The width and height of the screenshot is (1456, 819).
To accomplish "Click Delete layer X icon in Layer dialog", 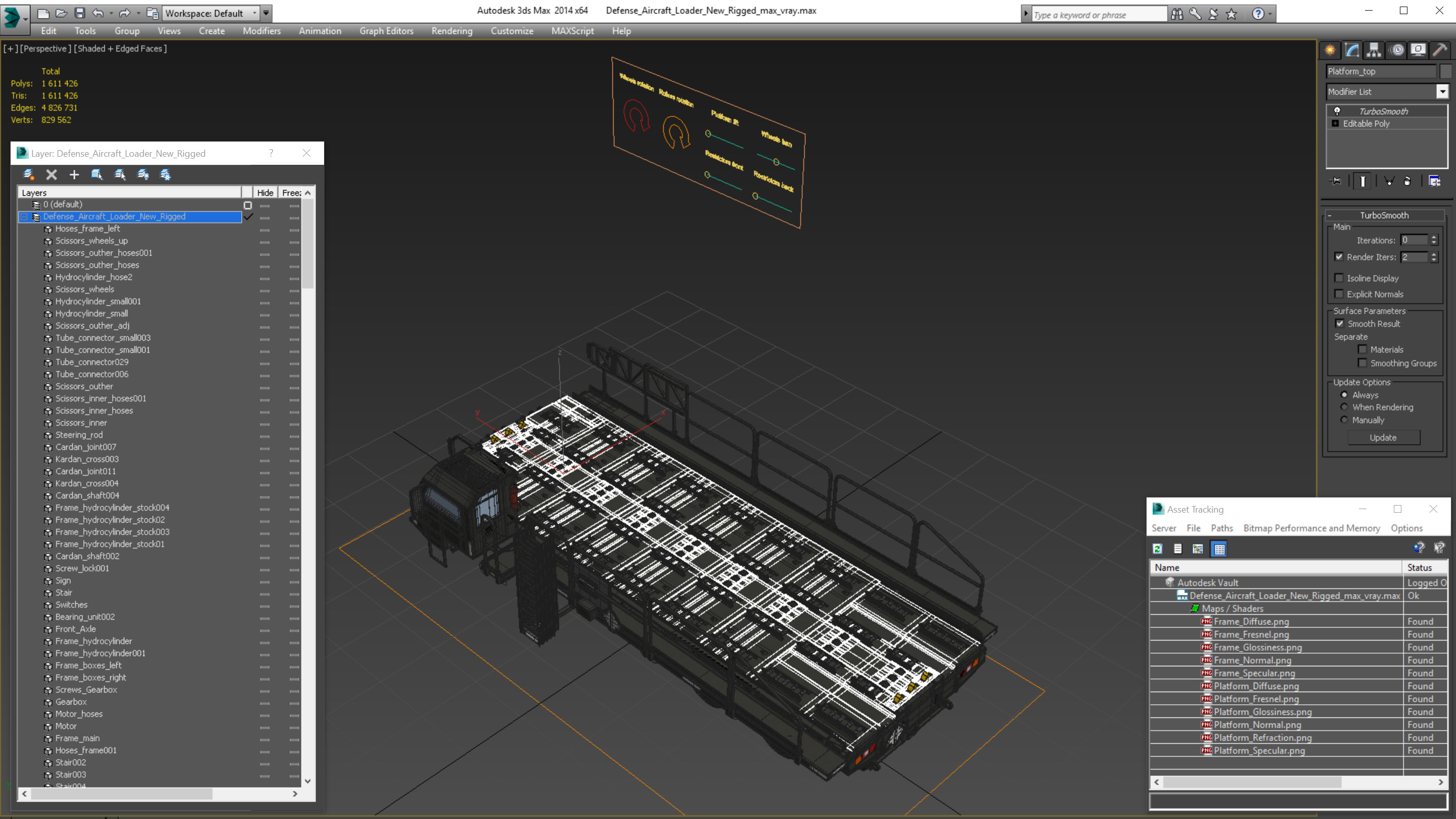I will click(52, 174).
